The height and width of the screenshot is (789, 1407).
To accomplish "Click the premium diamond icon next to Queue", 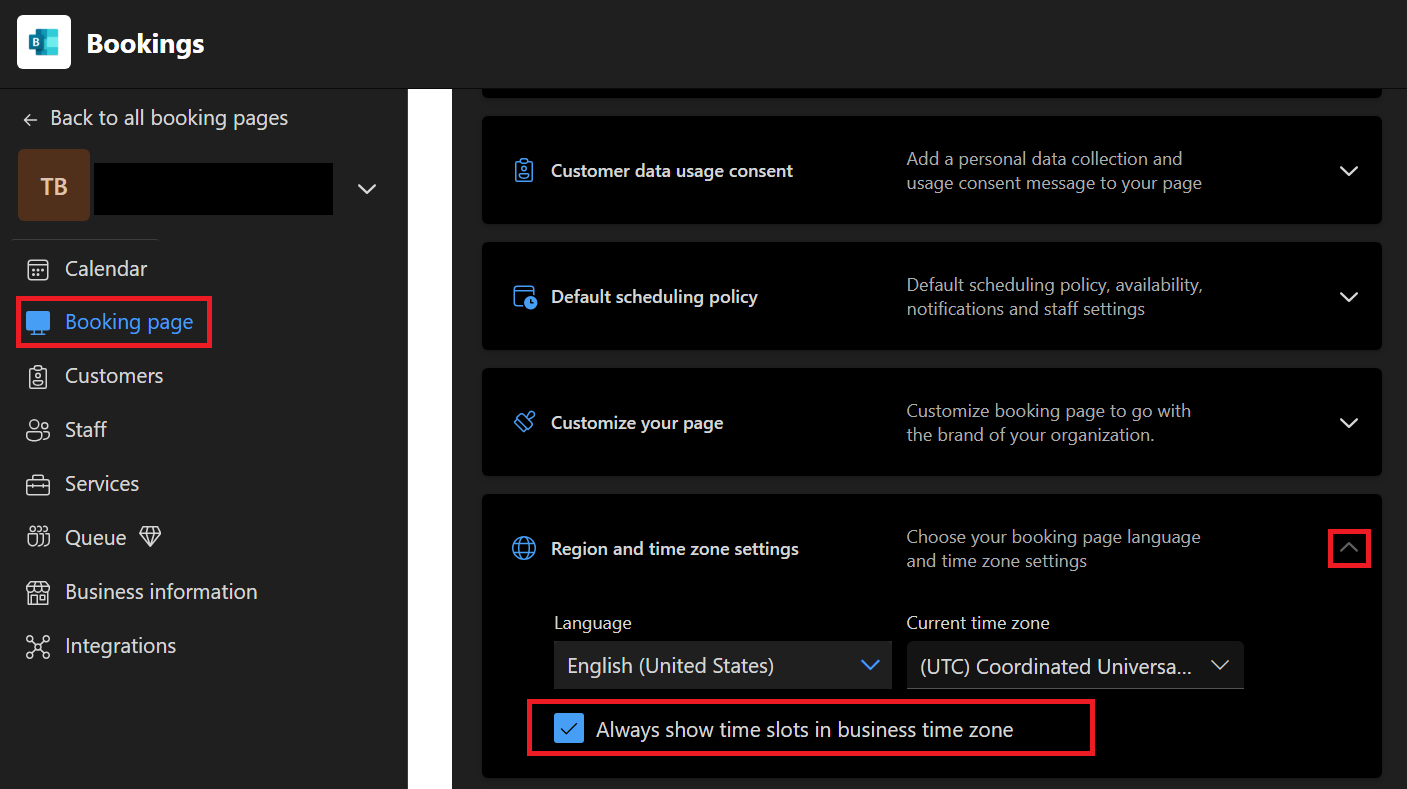I will tap(150, 537).
